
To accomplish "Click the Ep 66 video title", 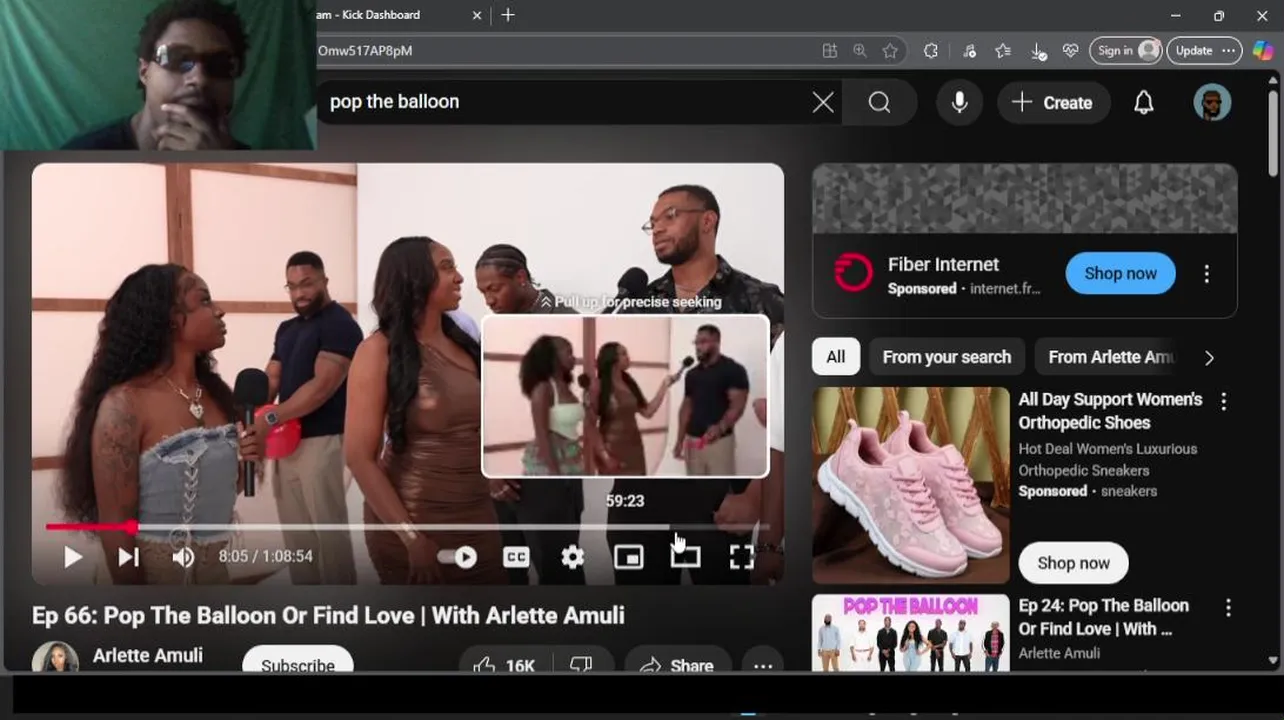I will (x=328, y=615).
